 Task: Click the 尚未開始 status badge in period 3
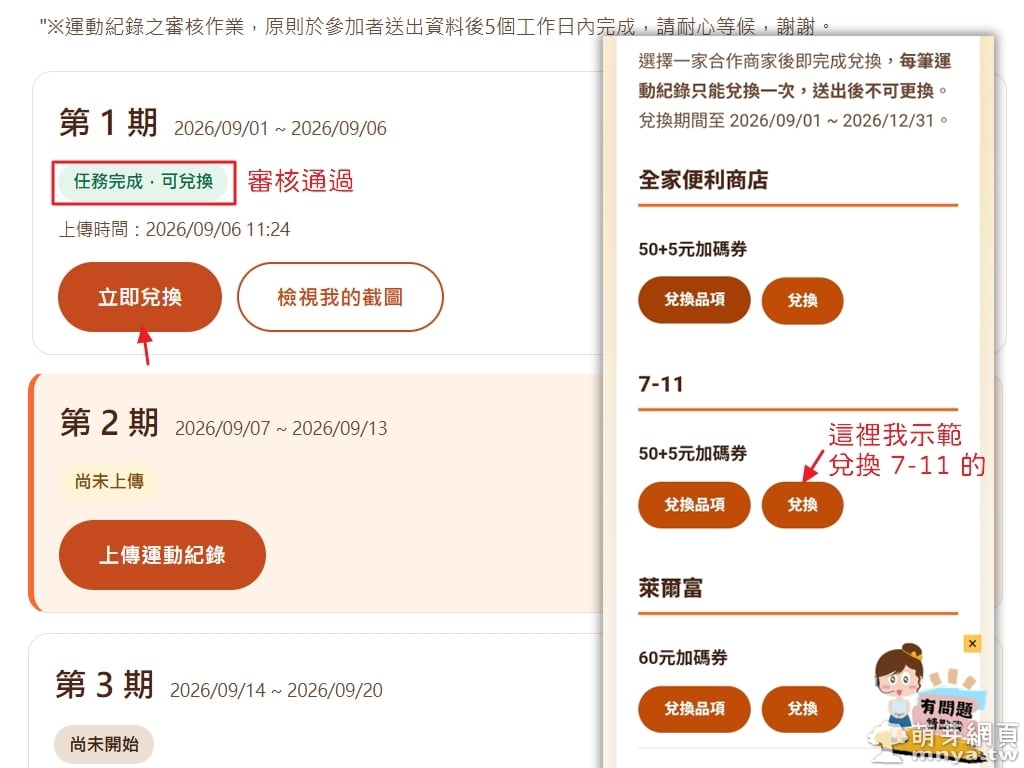[104, 744]
